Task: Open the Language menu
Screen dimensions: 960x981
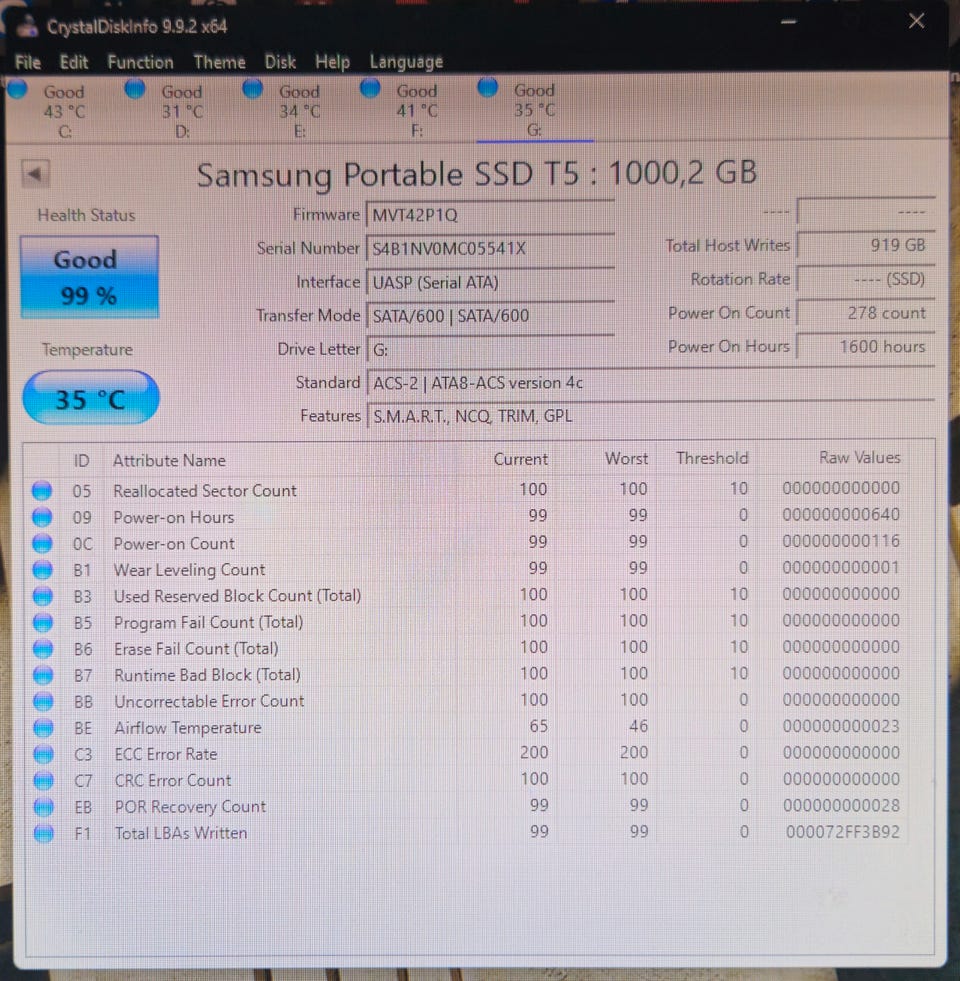Action: click(406, 62)
